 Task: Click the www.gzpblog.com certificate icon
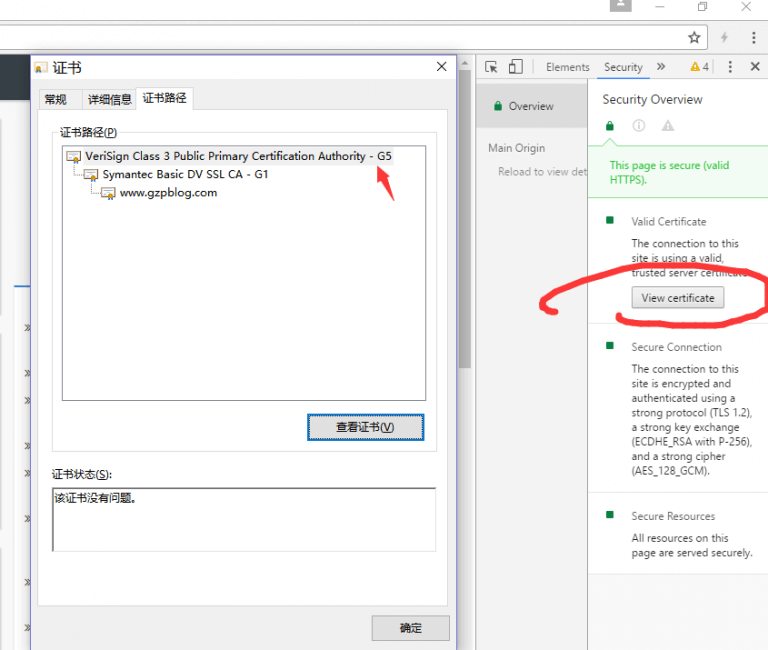tap(108, 193)
